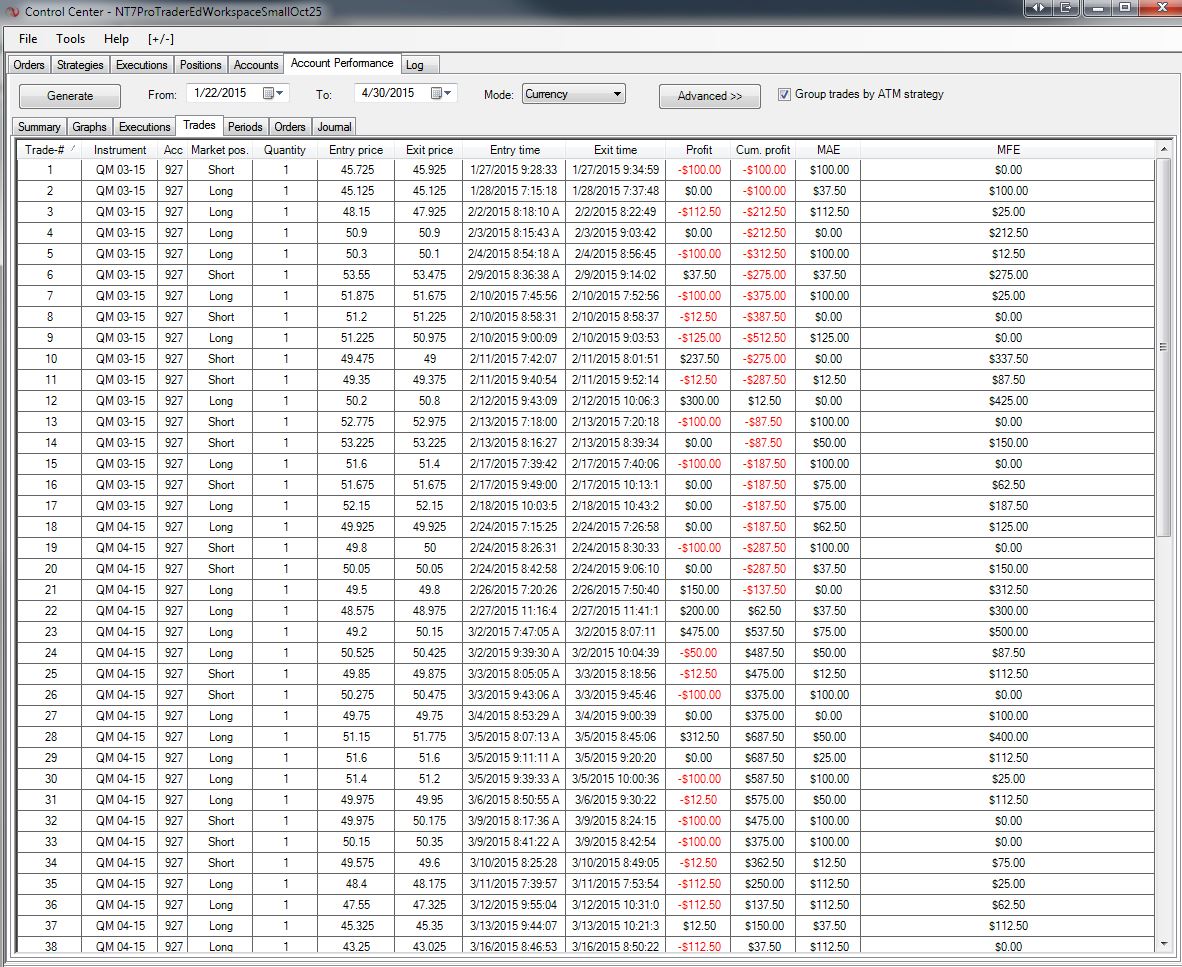Open the Help menu
The width and height of the screenshot is (1182, 967).
tap(116, 38)
